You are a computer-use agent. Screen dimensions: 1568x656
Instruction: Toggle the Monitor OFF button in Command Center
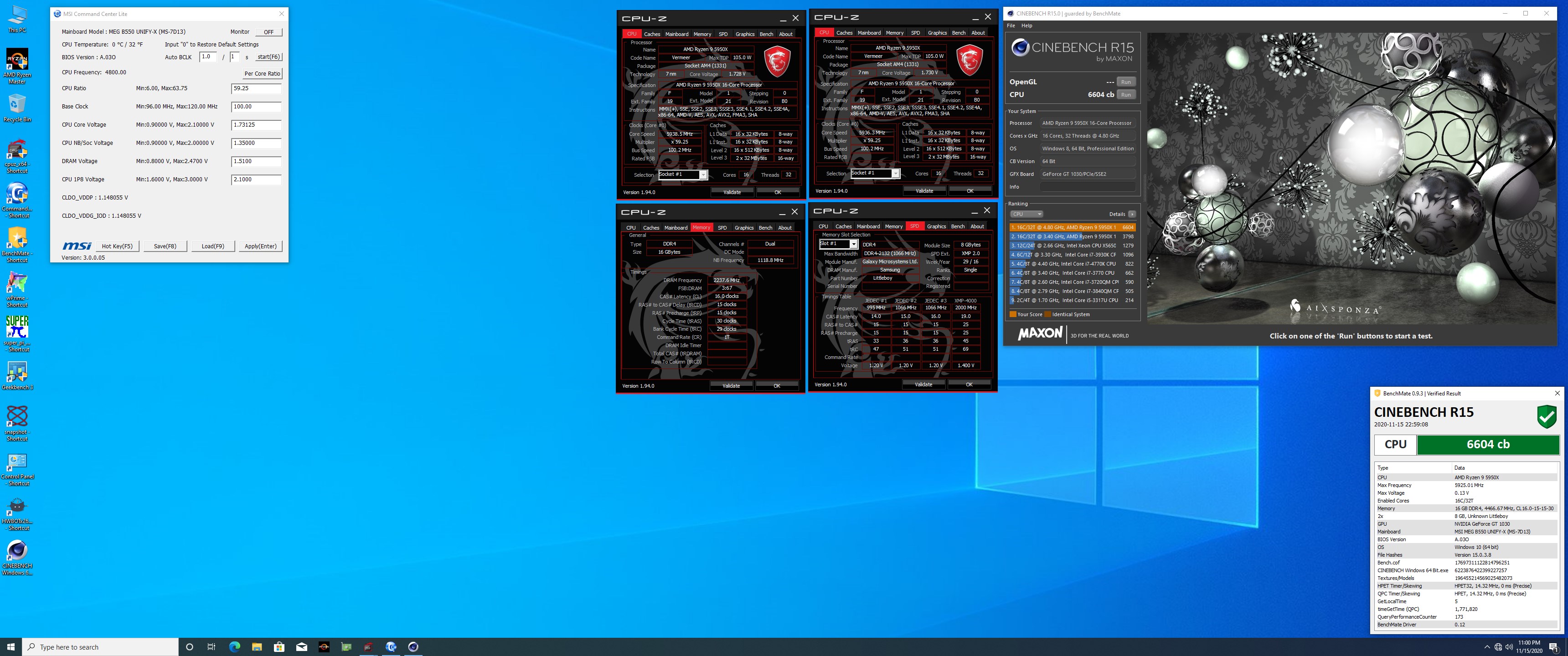pos(268,31)
